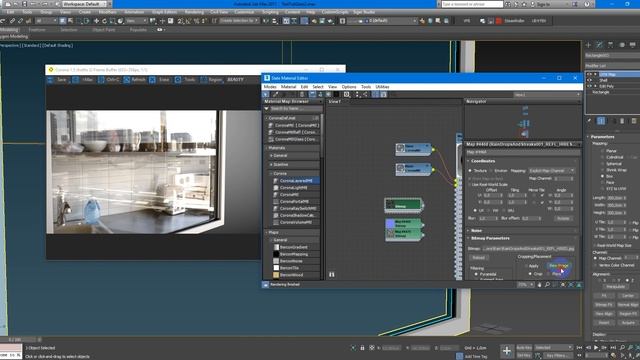640x360 pixels.
Task: Toggle the Apply cropping checkbox
Action: click(x=526, y=266)
